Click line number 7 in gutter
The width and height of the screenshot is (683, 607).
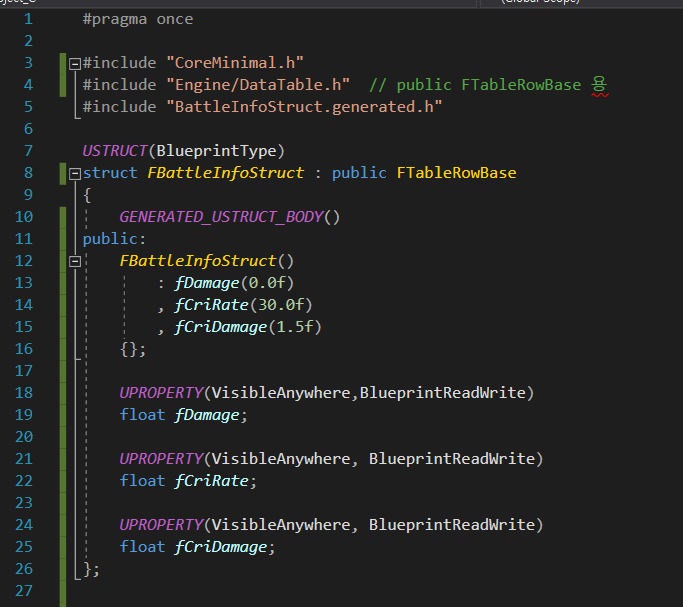point(28,151)
